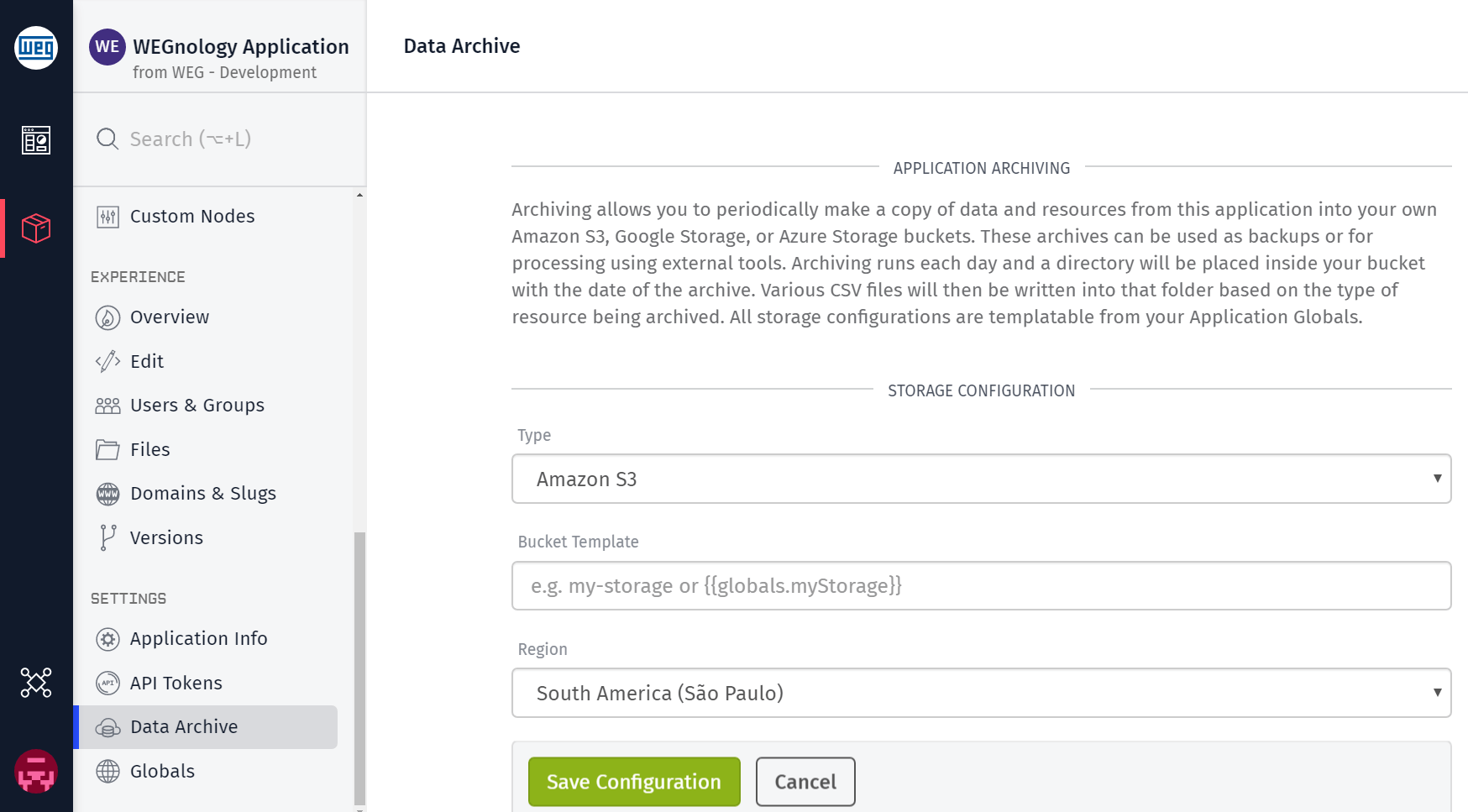Open the Type dropdown showing Amazon S3
The image size is (1468, 812).
(x=981, y=479)
